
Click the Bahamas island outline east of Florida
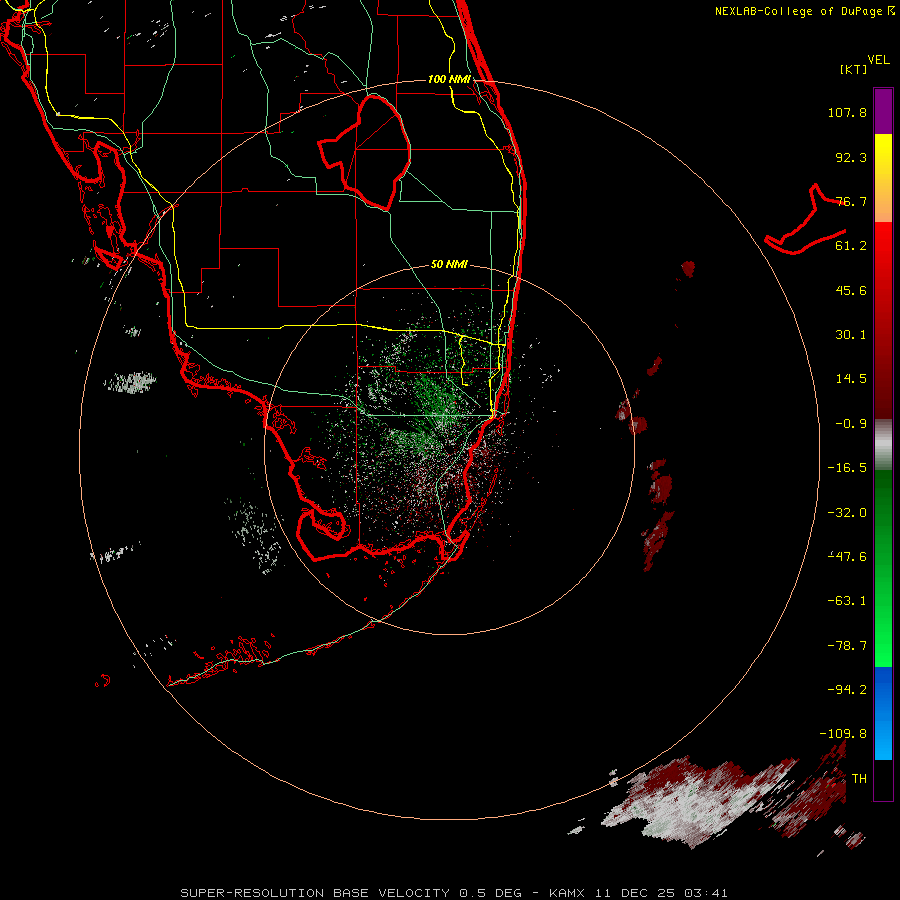point(806,221)
